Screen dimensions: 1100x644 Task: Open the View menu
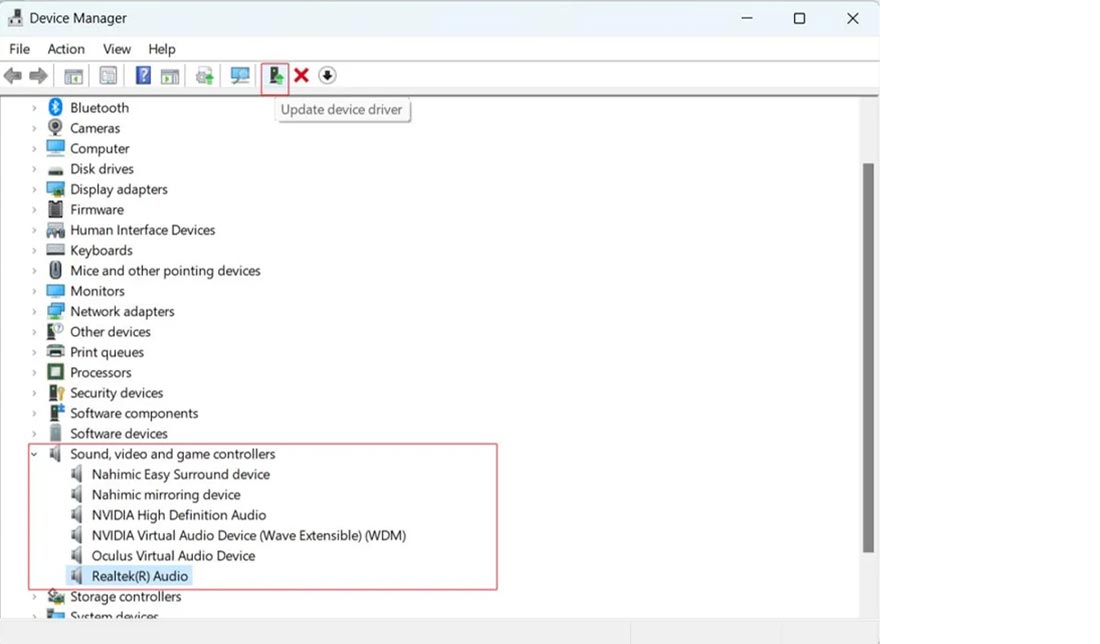117,49
